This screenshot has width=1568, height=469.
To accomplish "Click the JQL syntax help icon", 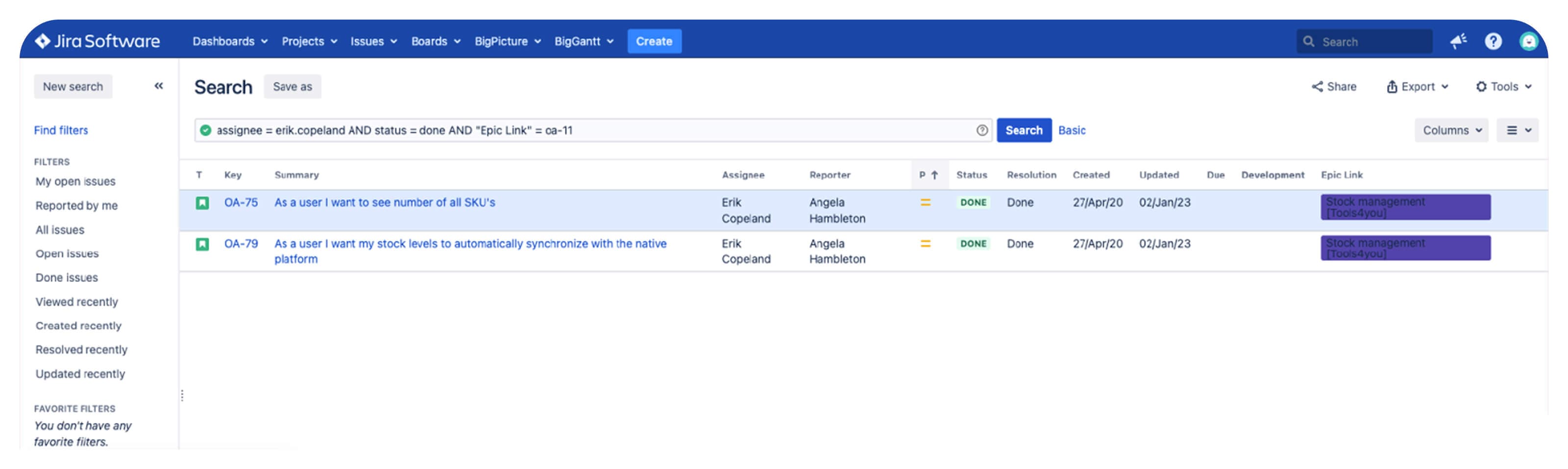I will (x=982, y=130).
